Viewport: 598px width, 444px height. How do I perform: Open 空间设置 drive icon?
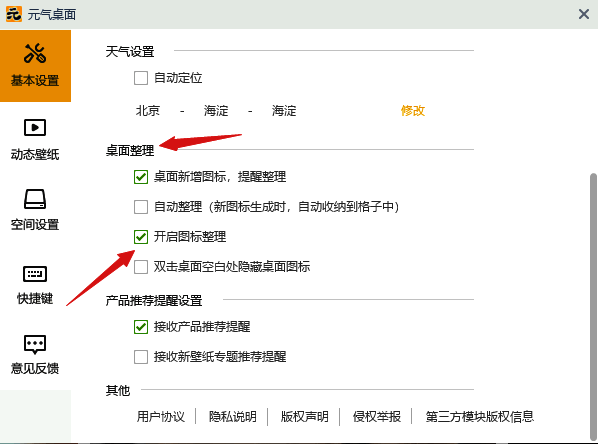[x=35, y=199]
